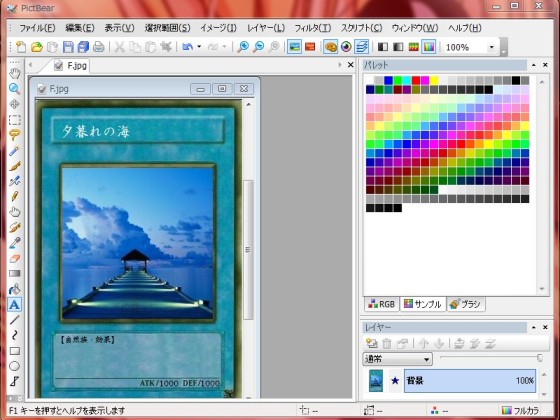Open the レイヤー(L) menu
The image size is (560, 420).
pyautogui.click(x=266, y=28)
